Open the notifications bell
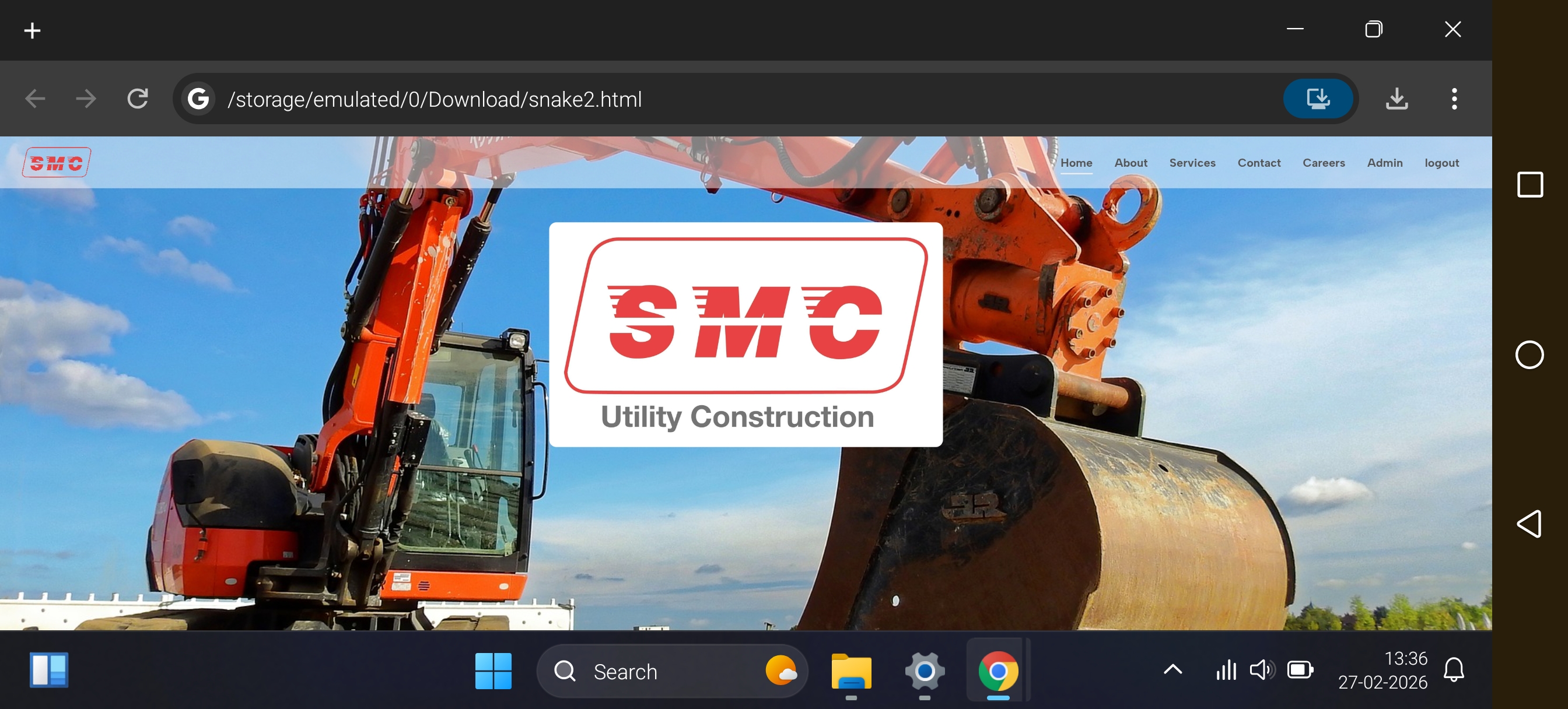The image size is (1568, 709). coord(1454,670)
